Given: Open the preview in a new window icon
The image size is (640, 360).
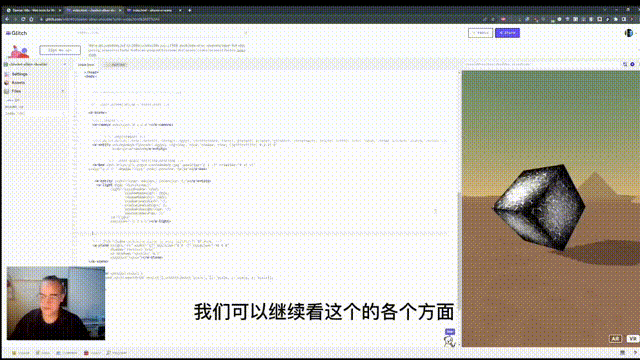Looking at the screenshot, I should [x=625, y=64].
